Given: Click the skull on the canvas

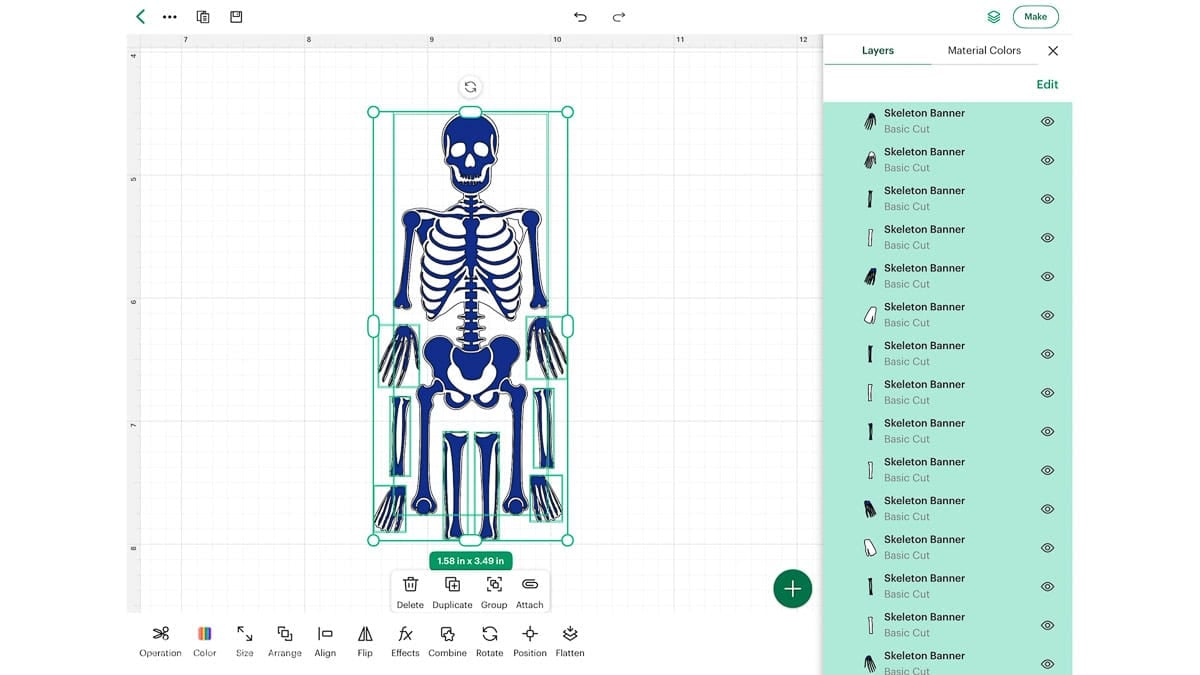Looking at the screenshot, I should point(469,153).
